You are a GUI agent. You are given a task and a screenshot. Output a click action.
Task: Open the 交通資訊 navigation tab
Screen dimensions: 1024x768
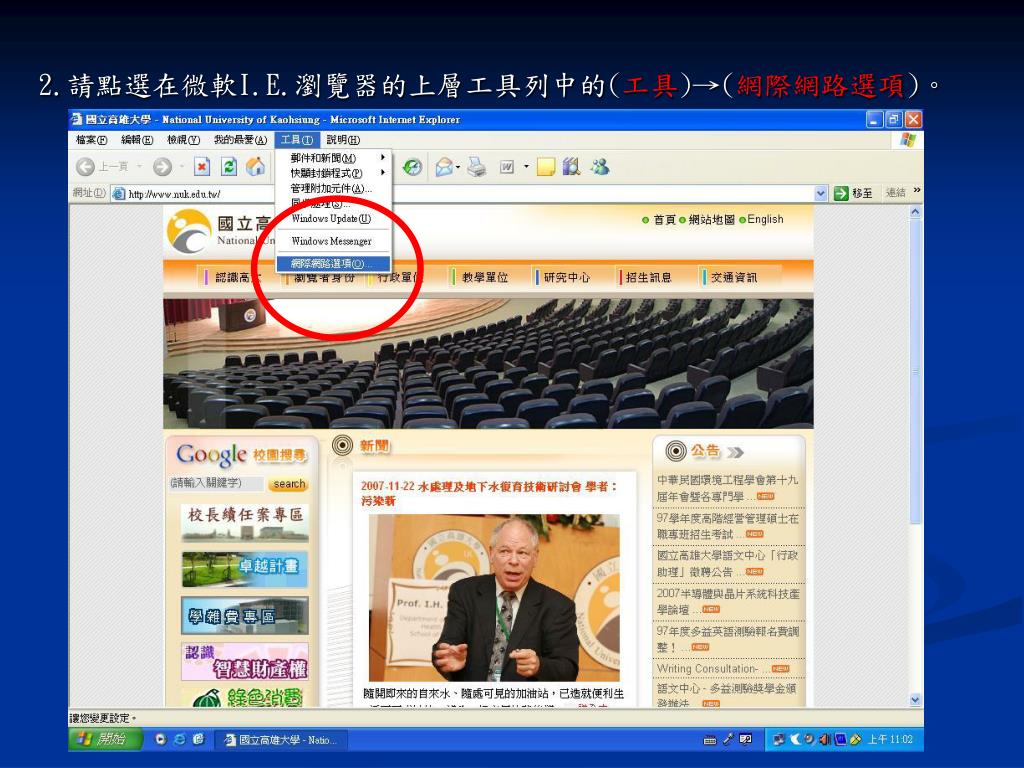click(x=733, y=278)
